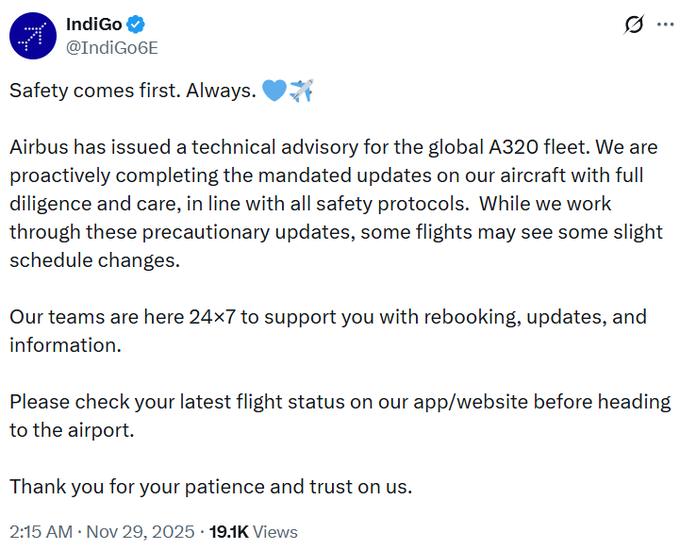Click the @IndiGo6E handle

[110, 45]
